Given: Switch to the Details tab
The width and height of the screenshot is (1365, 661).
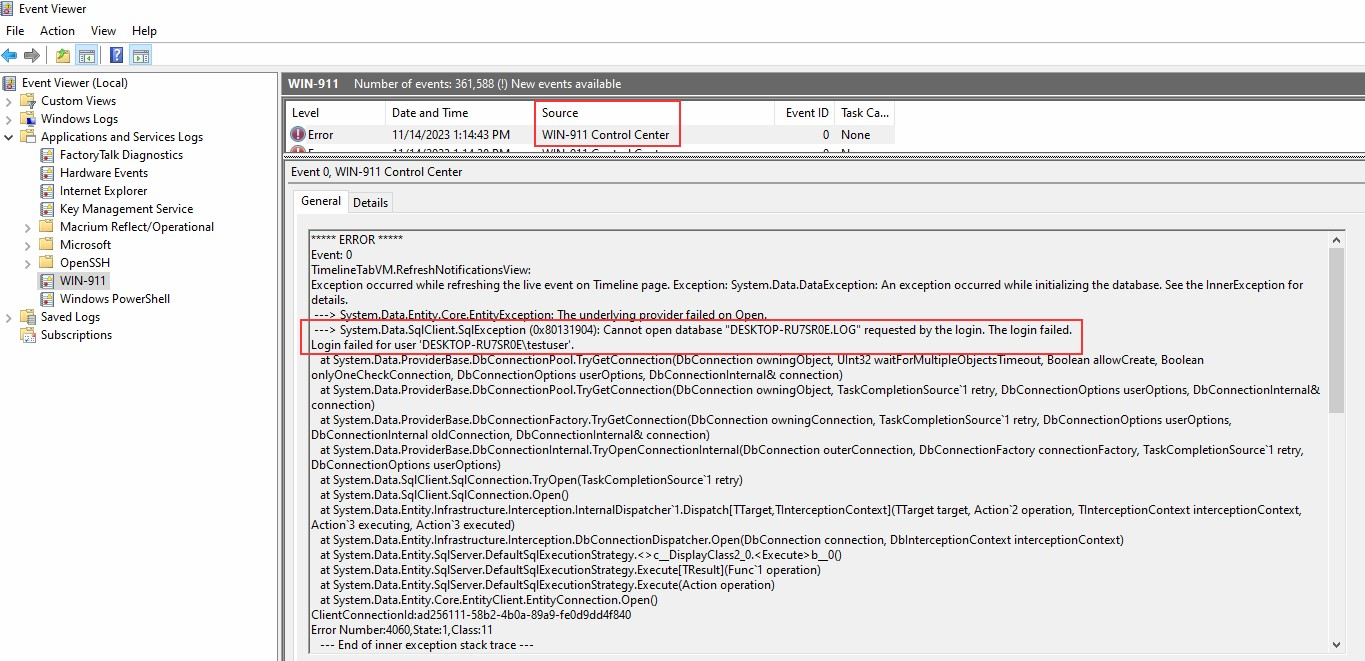Looking at the screenshot, I should click(x=370, y=202).
